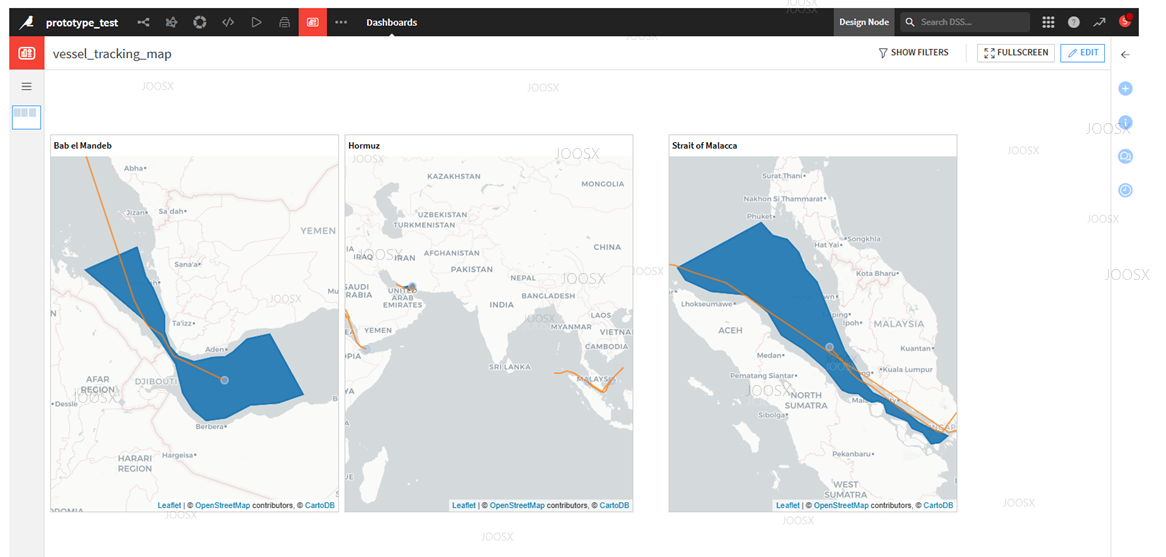Click the red dashboards icon in top bar

pyautogui.click(x=312, y=22)
